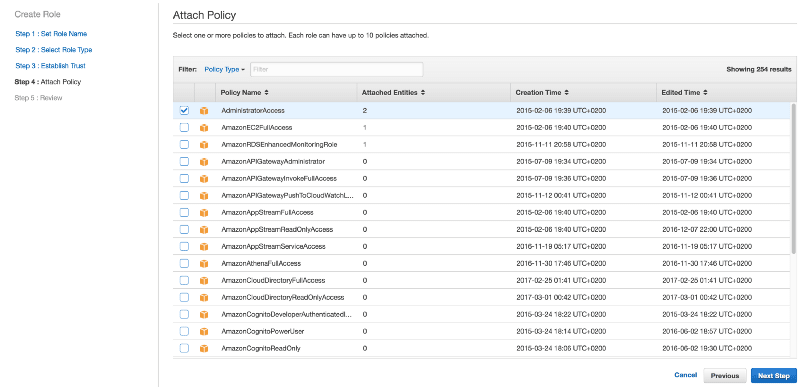Open Step 2: Select Role Type

(54, 50)
